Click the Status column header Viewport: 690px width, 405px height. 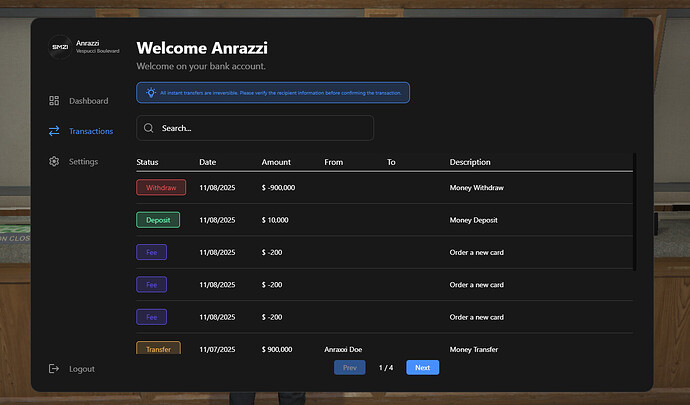[x=147, y=162]
